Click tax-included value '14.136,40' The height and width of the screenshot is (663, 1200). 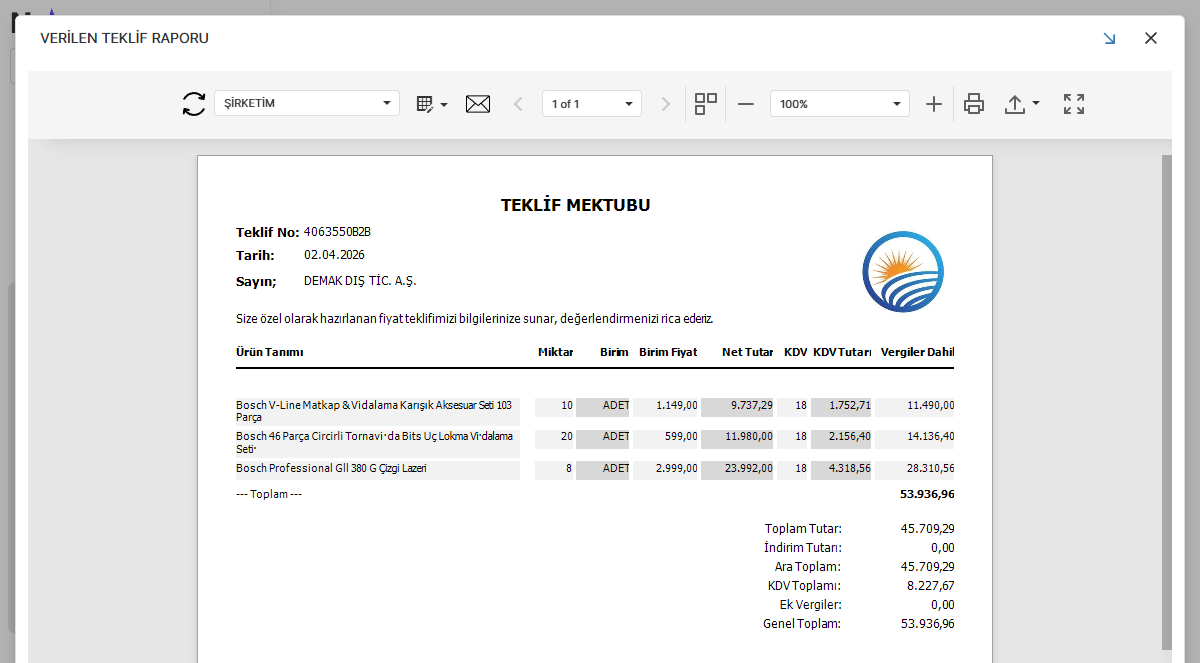coord(931,437)
